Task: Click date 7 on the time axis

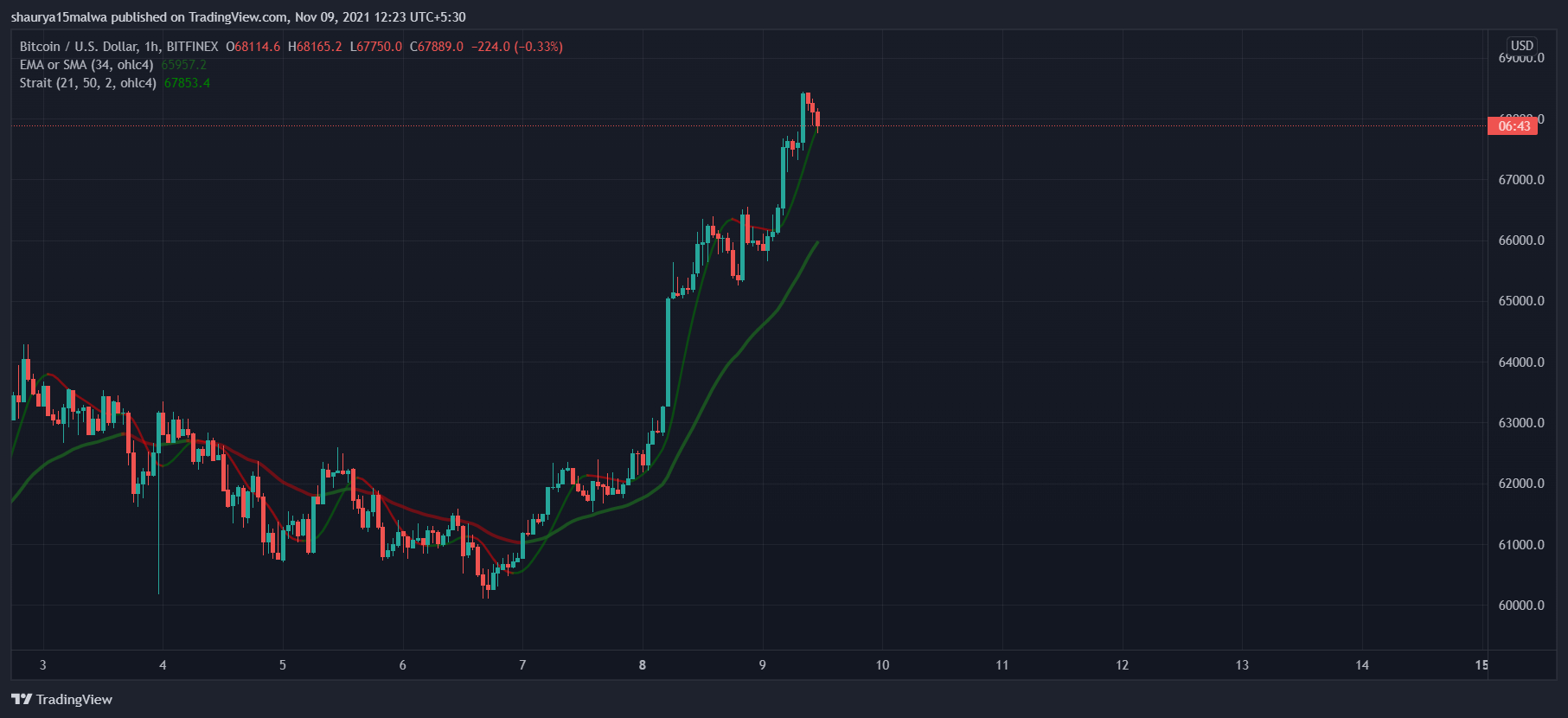Action: pyautogui.click(x=522, y=665)
